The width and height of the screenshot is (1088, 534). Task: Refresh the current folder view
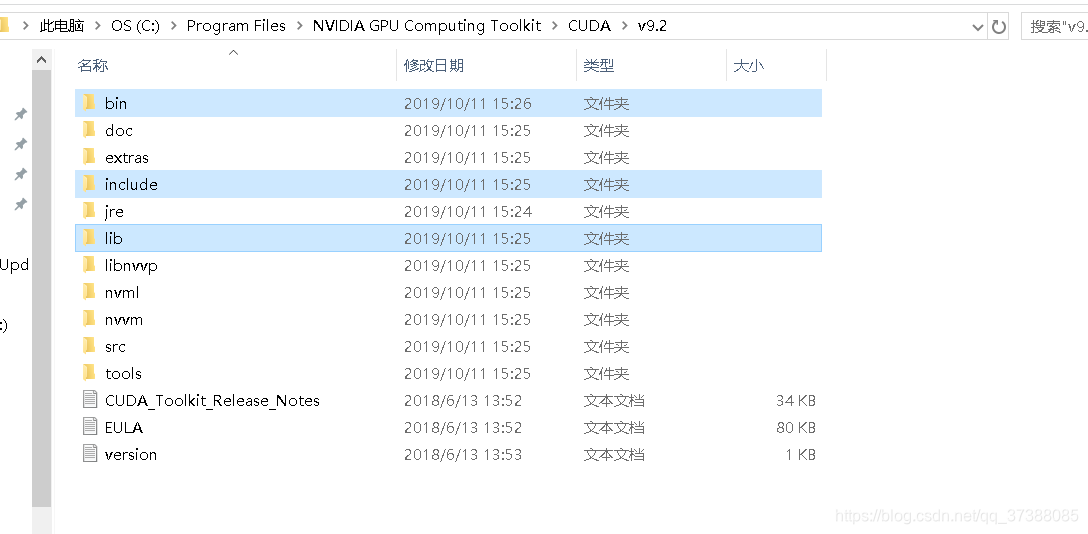pos(998,27)
